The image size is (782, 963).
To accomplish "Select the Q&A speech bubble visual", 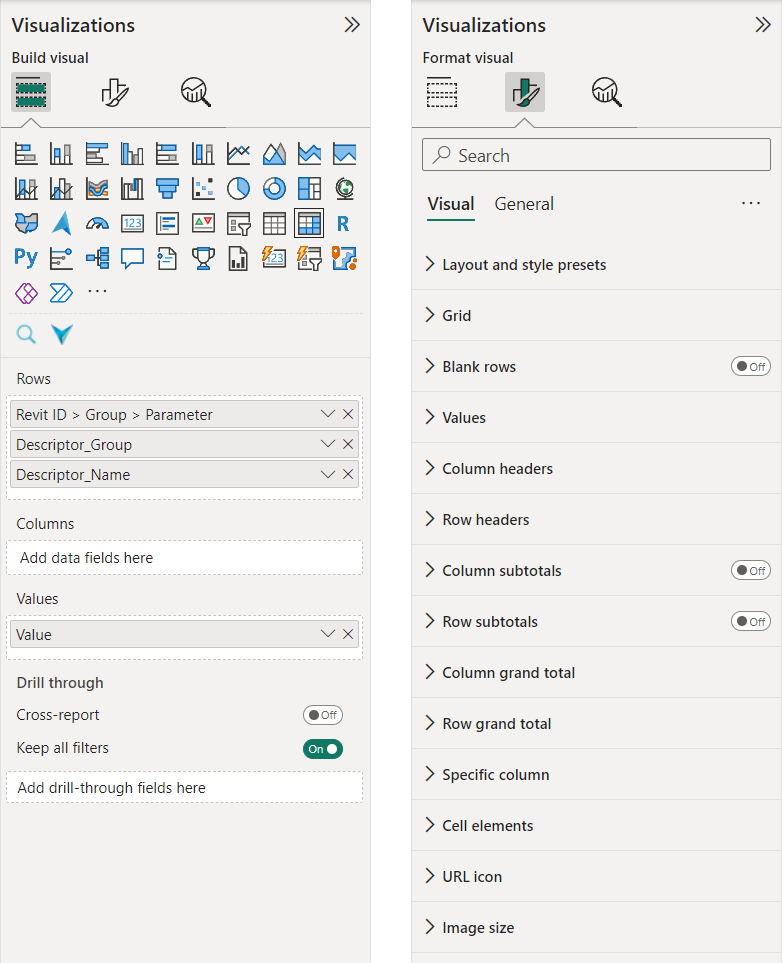I will (132, 258).
